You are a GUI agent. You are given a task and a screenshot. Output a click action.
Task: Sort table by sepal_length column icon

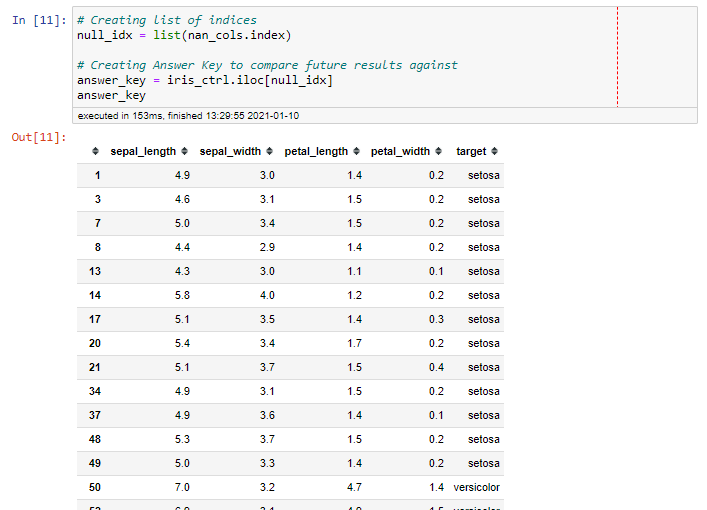click(x=184, y=152)
